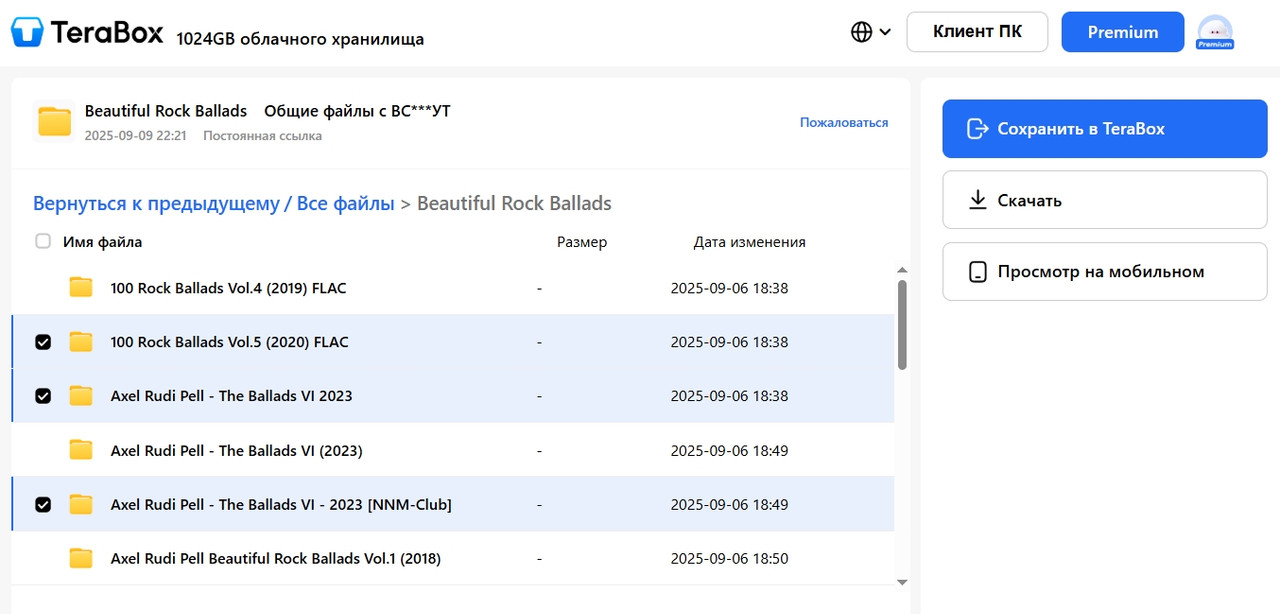Open folder Axel Rudi Pell - The Ballads VI 2023

231,396
